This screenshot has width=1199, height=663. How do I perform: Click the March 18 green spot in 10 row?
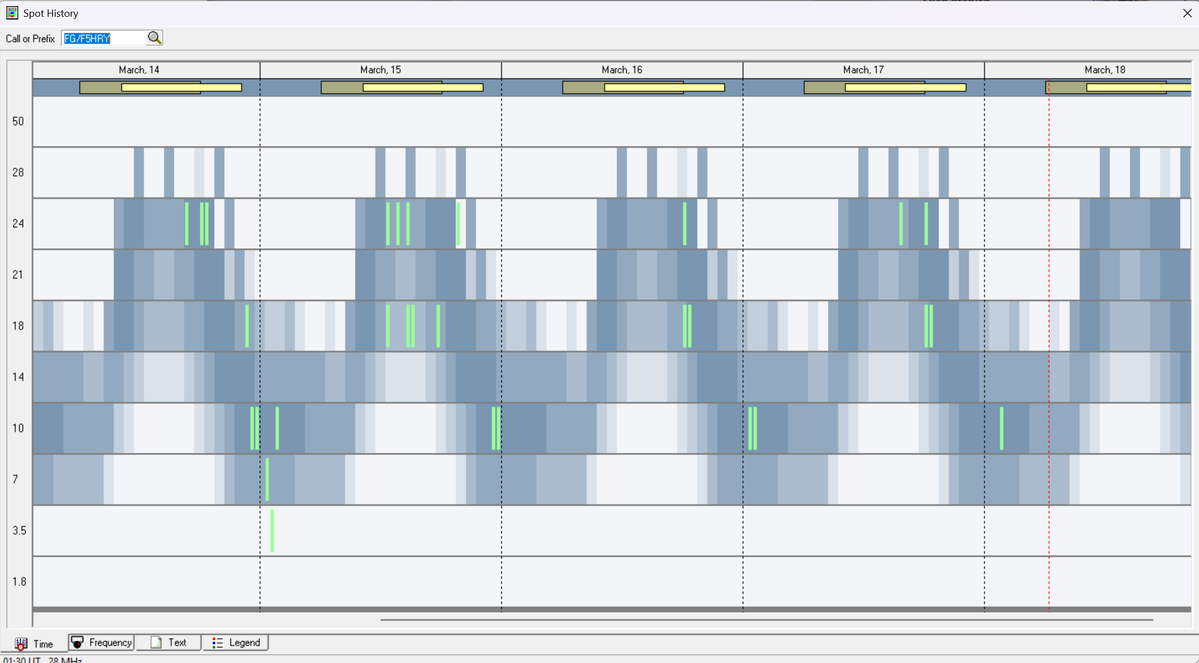pyautogui.click(x=1002, y=428)
